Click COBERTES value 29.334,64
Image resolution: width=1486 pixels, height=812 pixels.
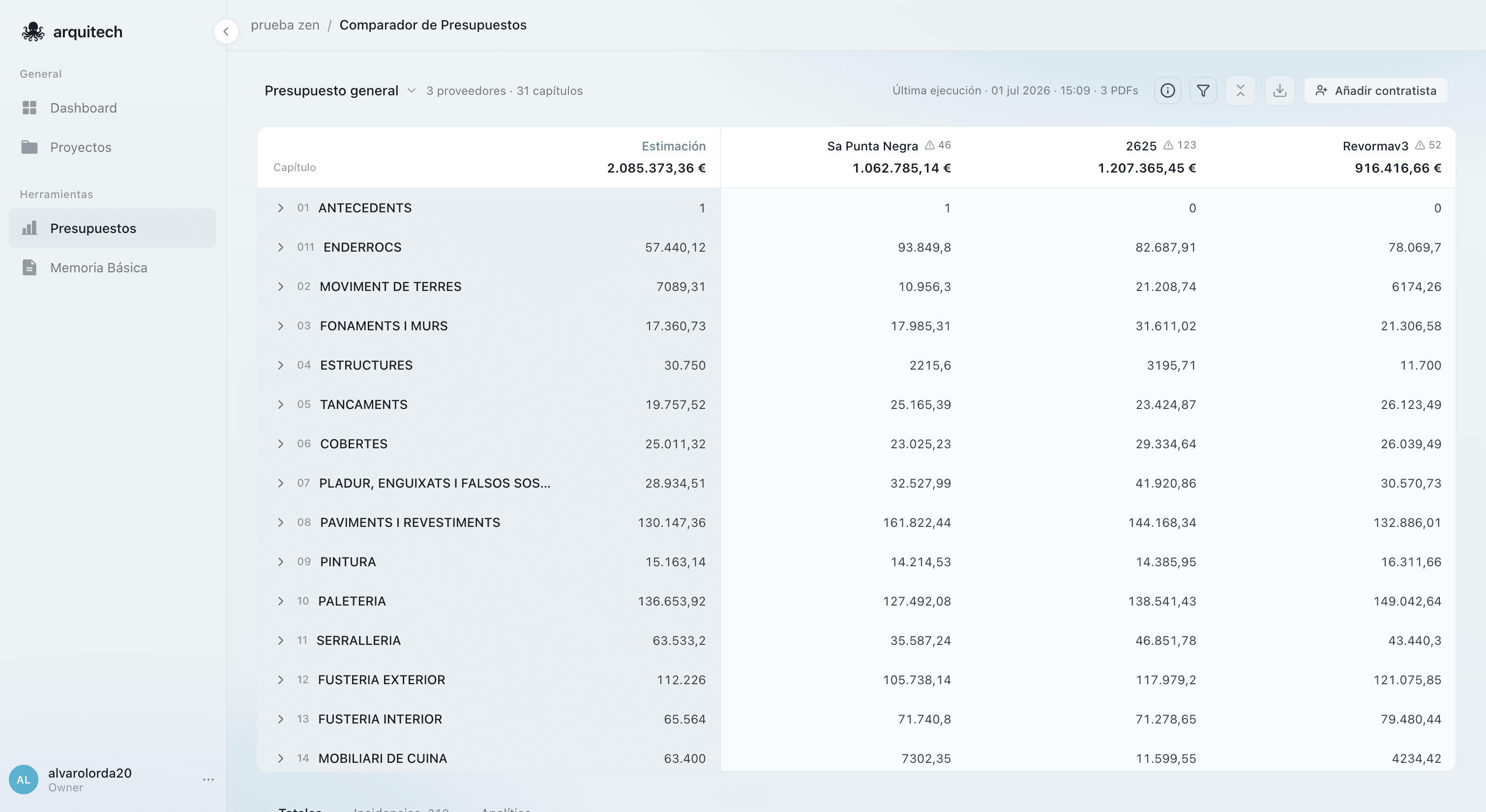(1166, 444)
